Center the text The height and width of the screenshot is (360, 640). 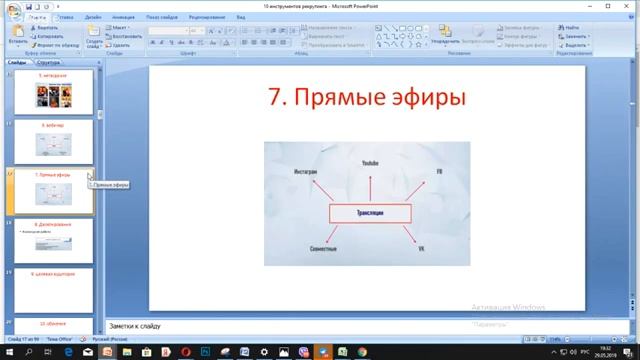click(x=254, y=42)
